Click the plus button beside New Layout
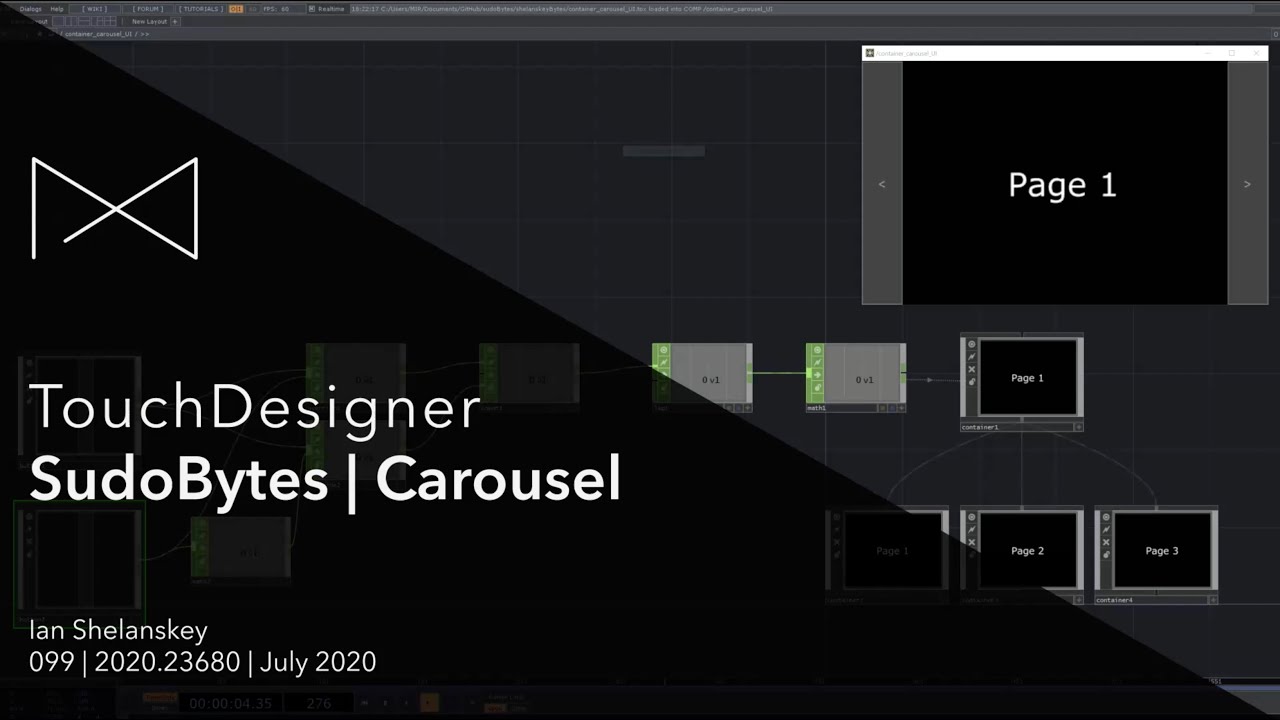The height and width of the screenshot is (720, 1280). click(176, 21)
